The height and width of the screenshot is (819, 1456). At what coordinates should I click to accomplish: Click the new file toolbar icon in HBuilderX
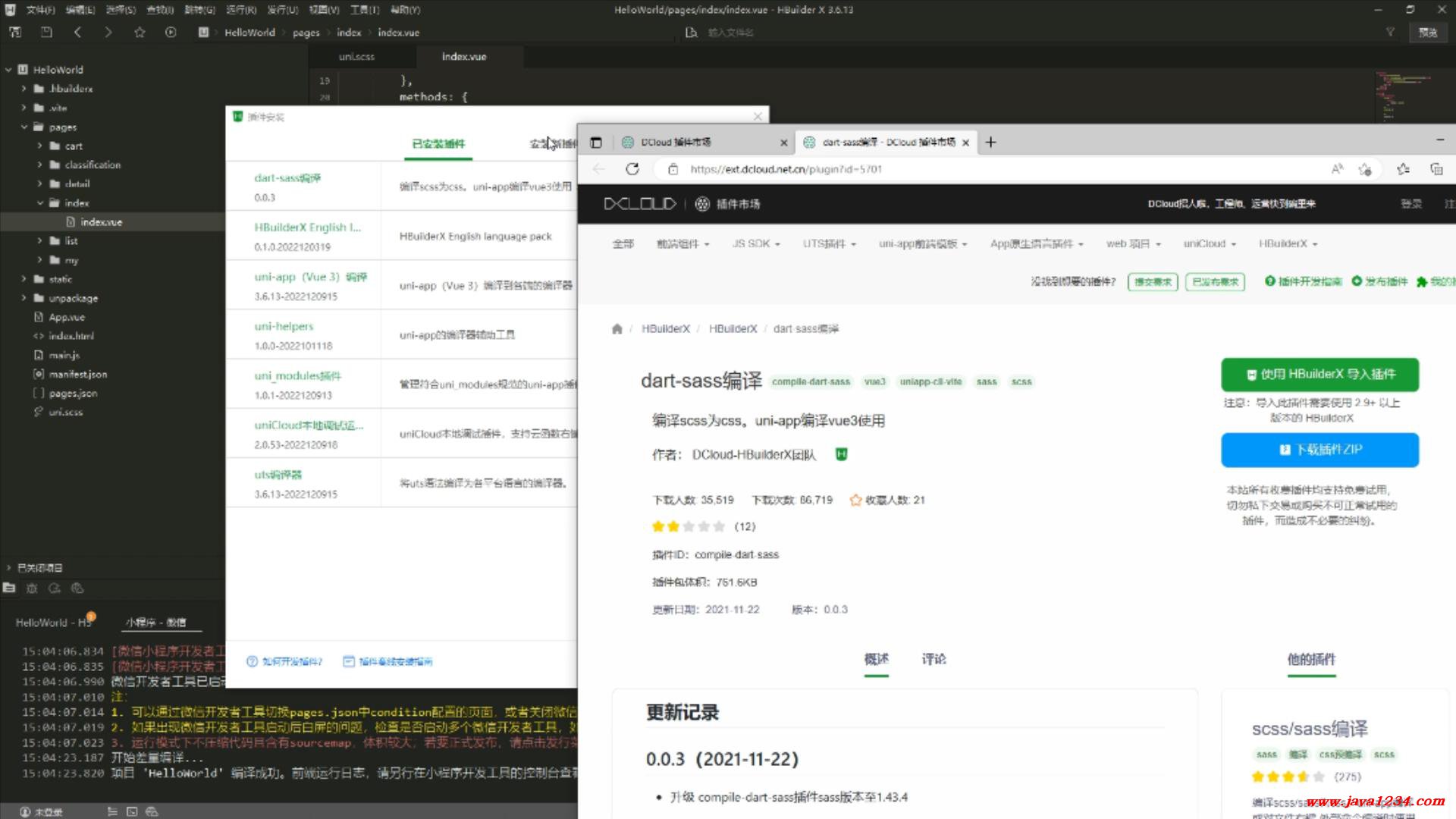pos(15,32)
